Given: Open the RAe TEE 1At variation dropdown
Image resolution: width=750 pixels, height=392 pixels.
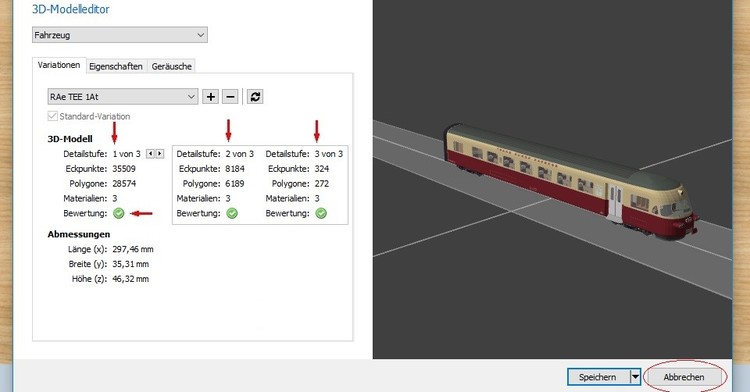Looking at the screenshot, I should 122,97.
